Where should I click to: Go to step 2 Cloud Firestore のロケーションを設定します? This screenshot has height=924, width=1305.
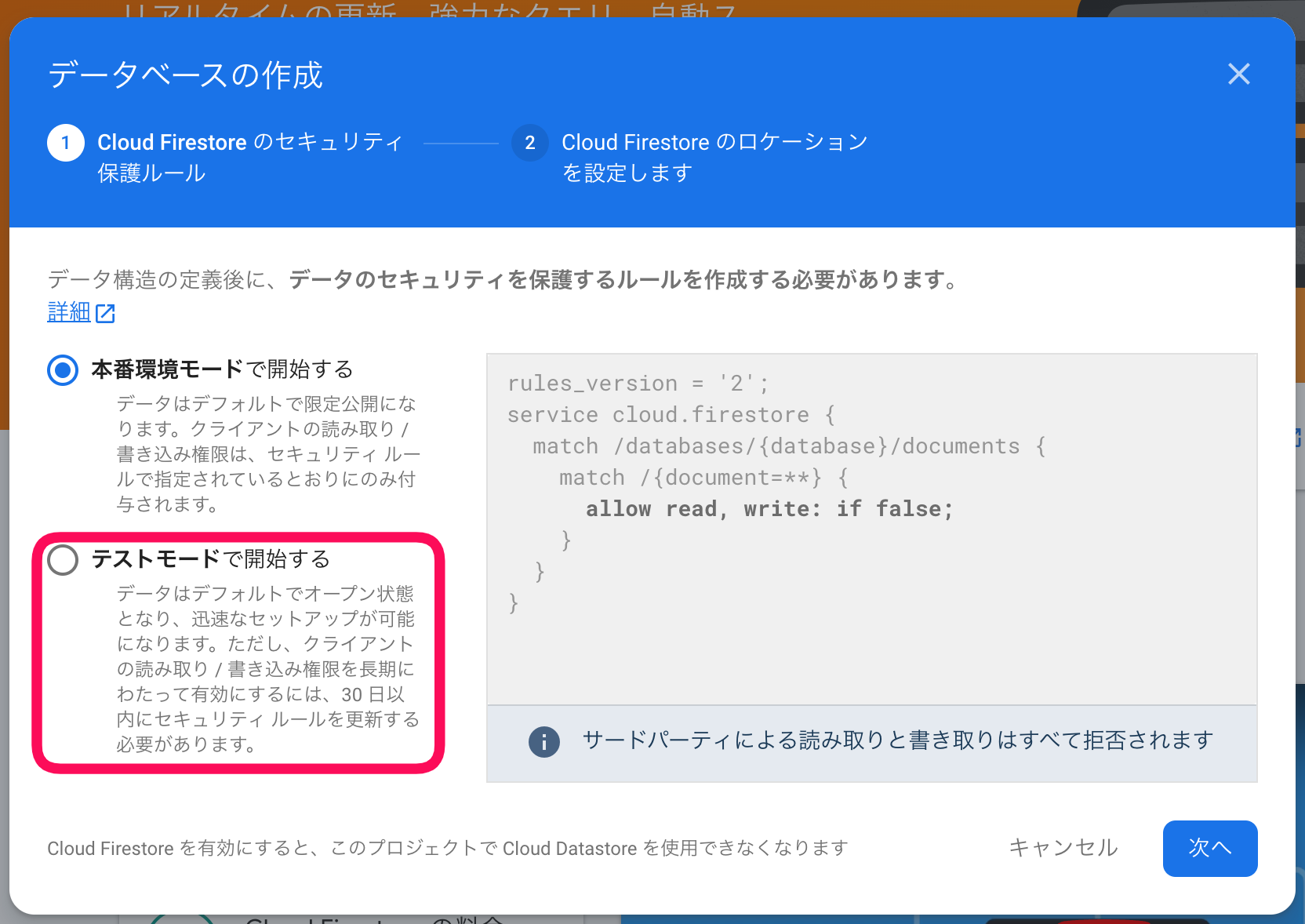click(690, 157)
